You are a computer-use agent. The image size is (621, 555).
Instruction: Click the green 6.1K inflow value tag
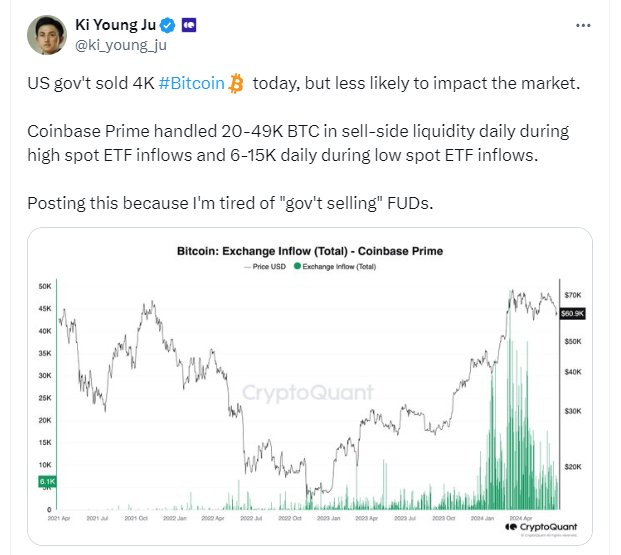48,481
